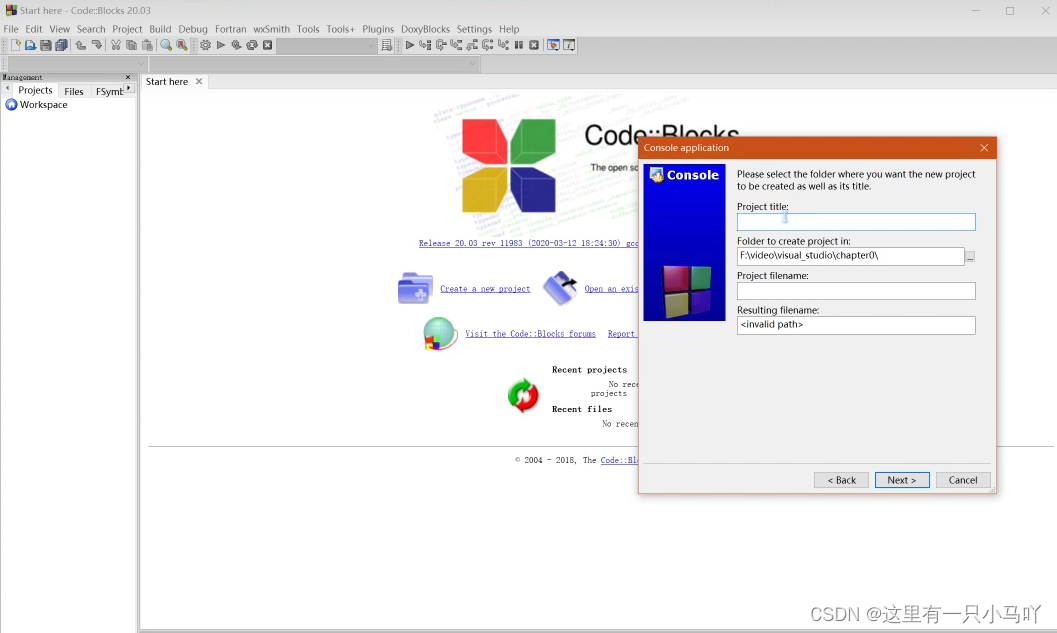Click the Back button in wizard

pos(841,480)
